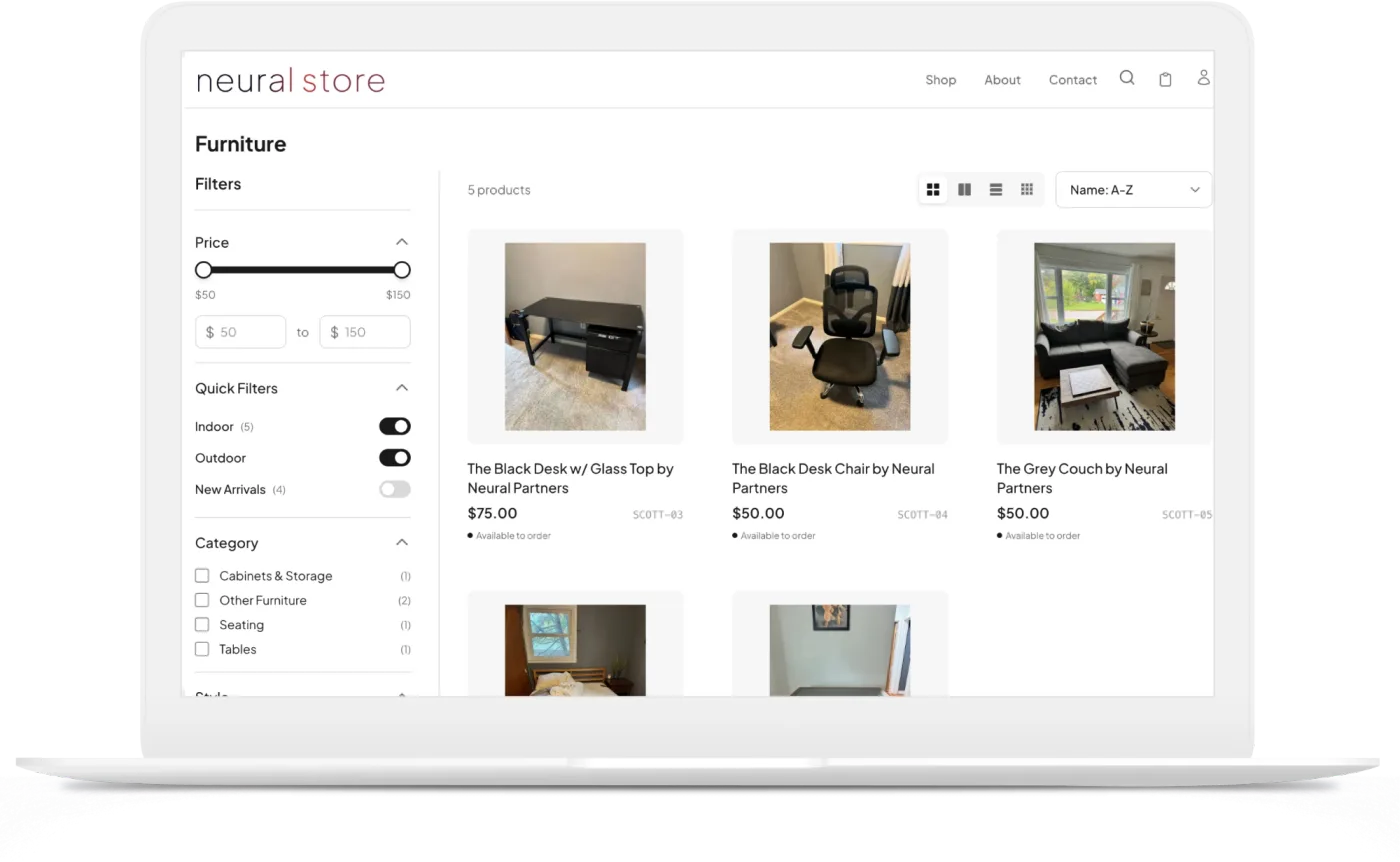Screen dimensions: 1400x862
Task: Check the Seating category box
Action: click(x=202, y=625)
